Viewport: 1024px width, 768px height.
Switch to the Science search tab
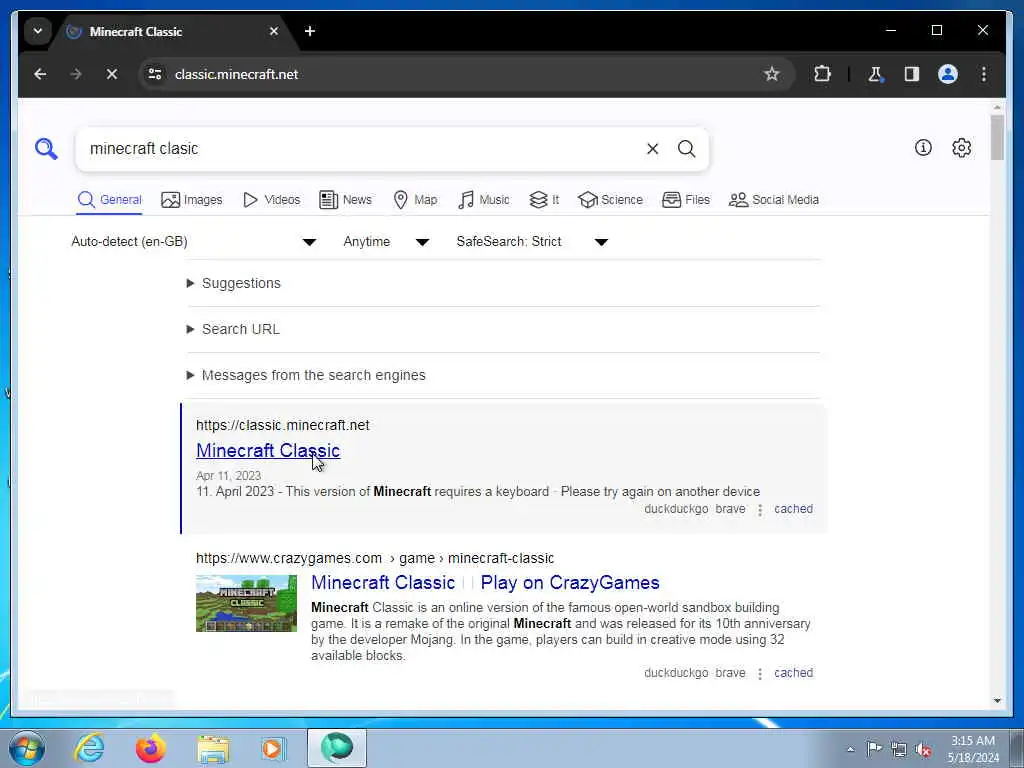(610, 200)
